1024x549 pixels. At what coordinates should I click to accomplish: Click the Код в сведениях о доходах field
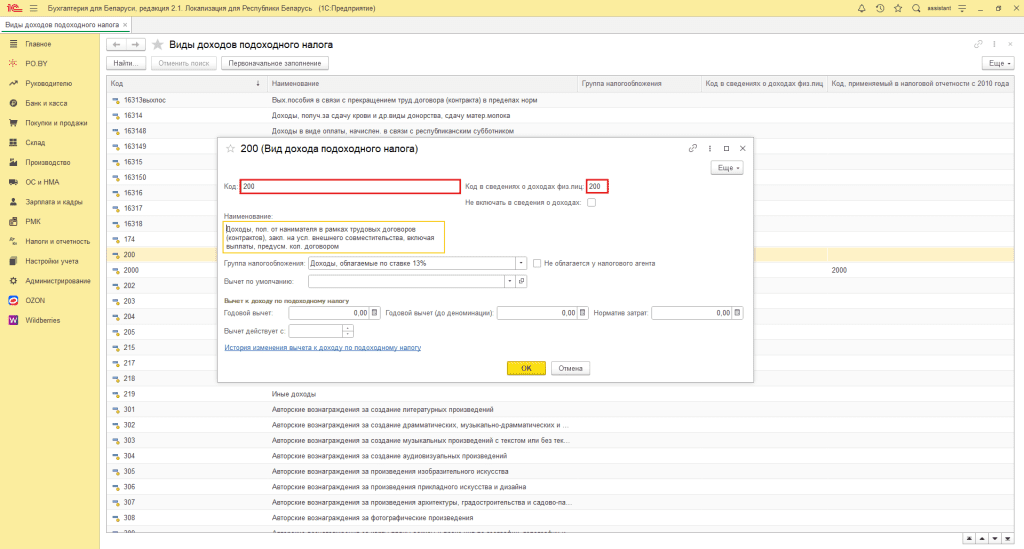597,187
